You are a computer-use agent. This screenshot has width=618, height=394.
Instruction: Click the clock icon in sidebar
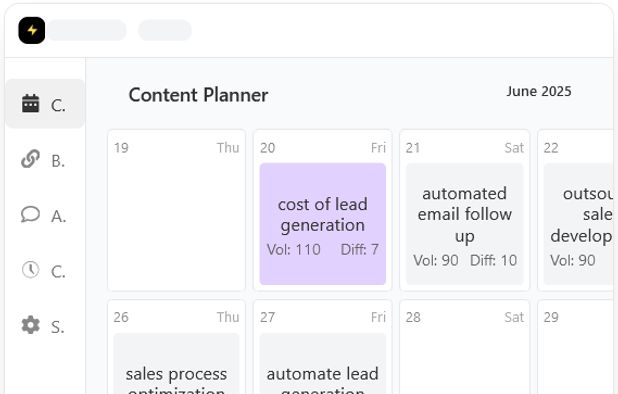(30, 270)
